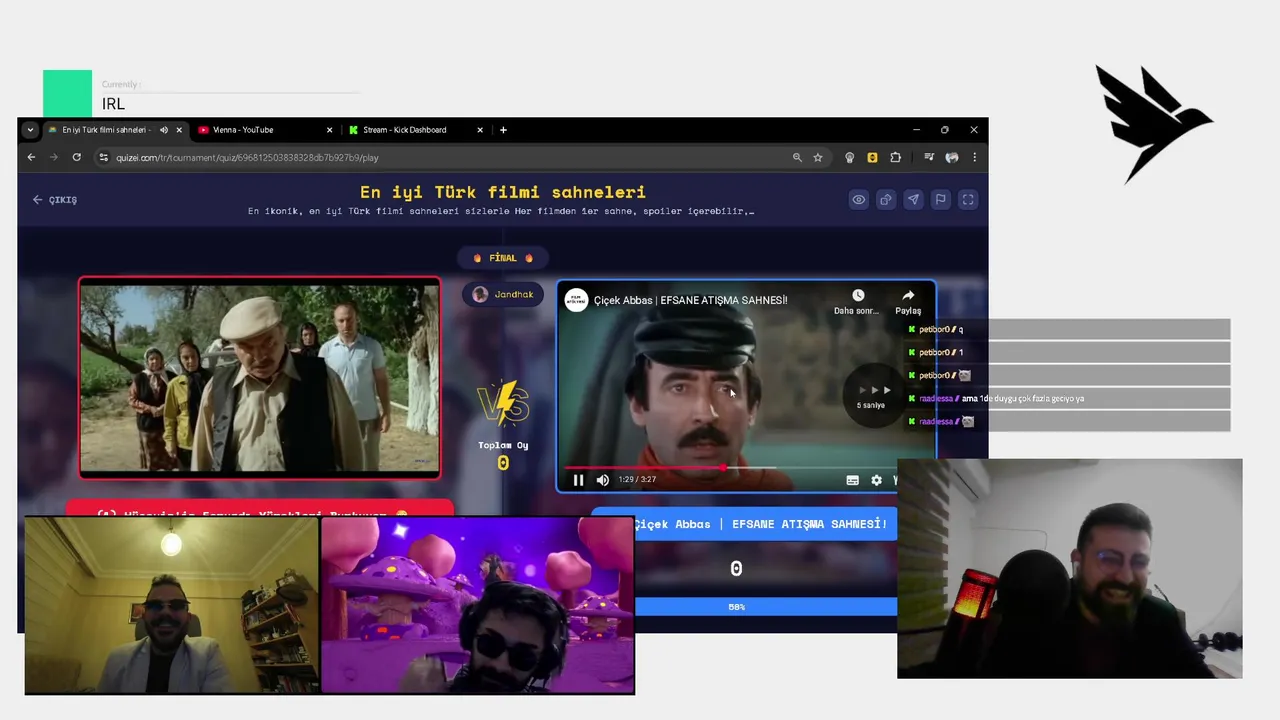Close the Chrome browser window
The width and height of the screenshot is (1280, 720).
point(973,130)
